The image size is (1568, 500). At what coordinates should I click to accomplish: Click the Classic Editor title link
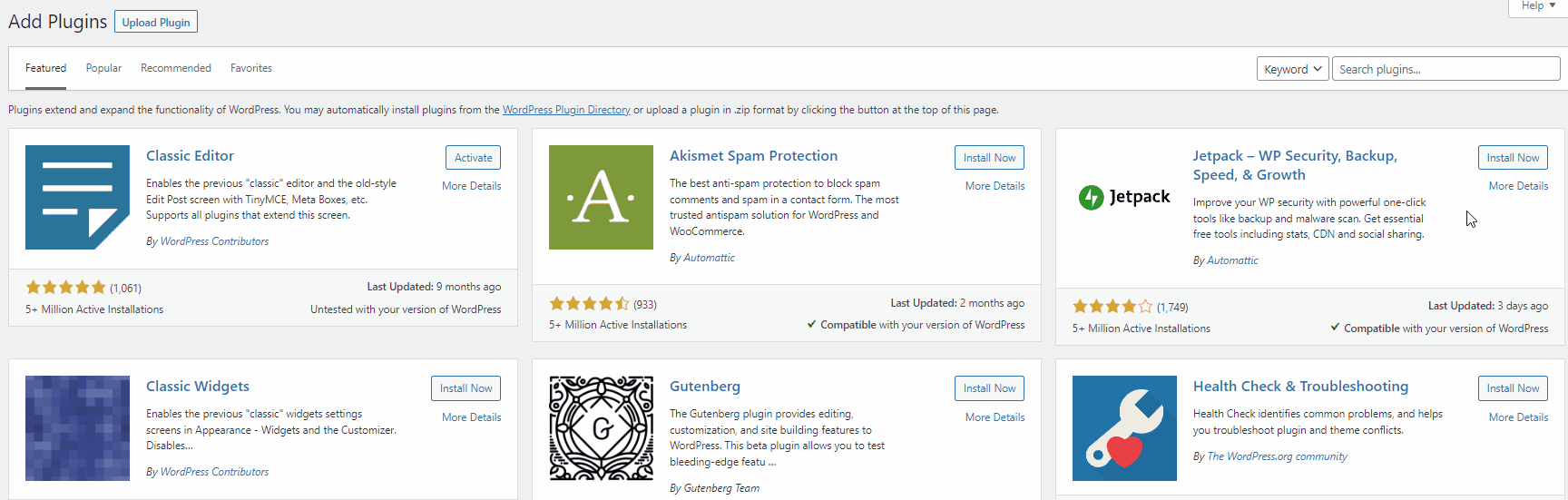(190, 156)
